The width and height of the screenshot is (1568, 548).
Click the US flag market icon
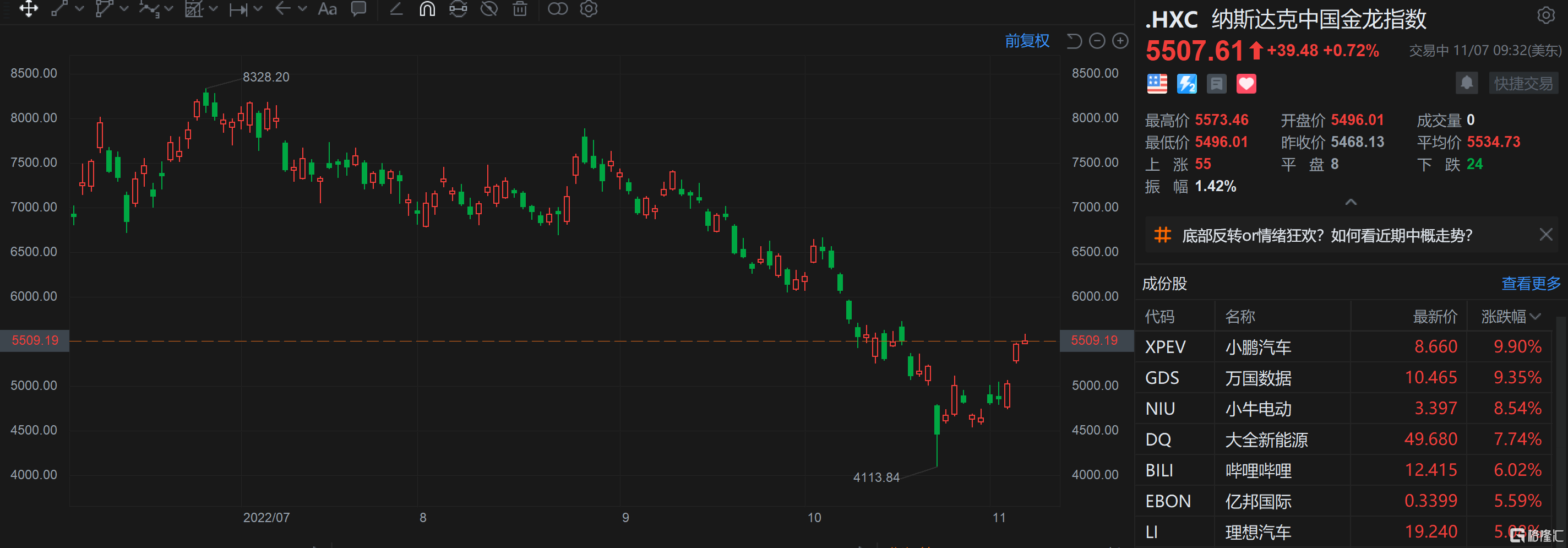click(1157, 83)
